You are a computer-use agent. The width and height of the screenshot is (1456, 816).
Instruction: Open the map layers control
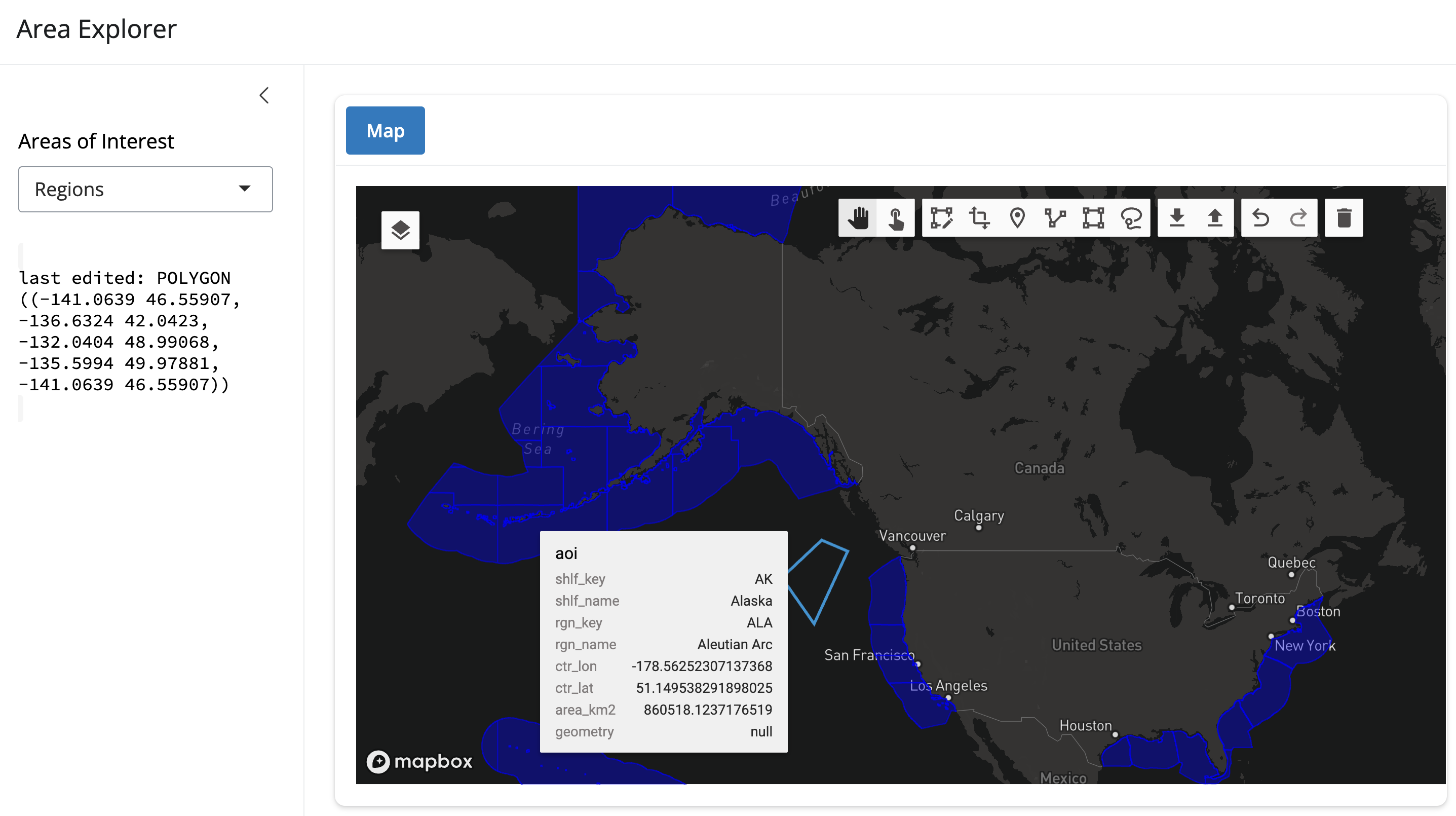click(x=400, y=230)
